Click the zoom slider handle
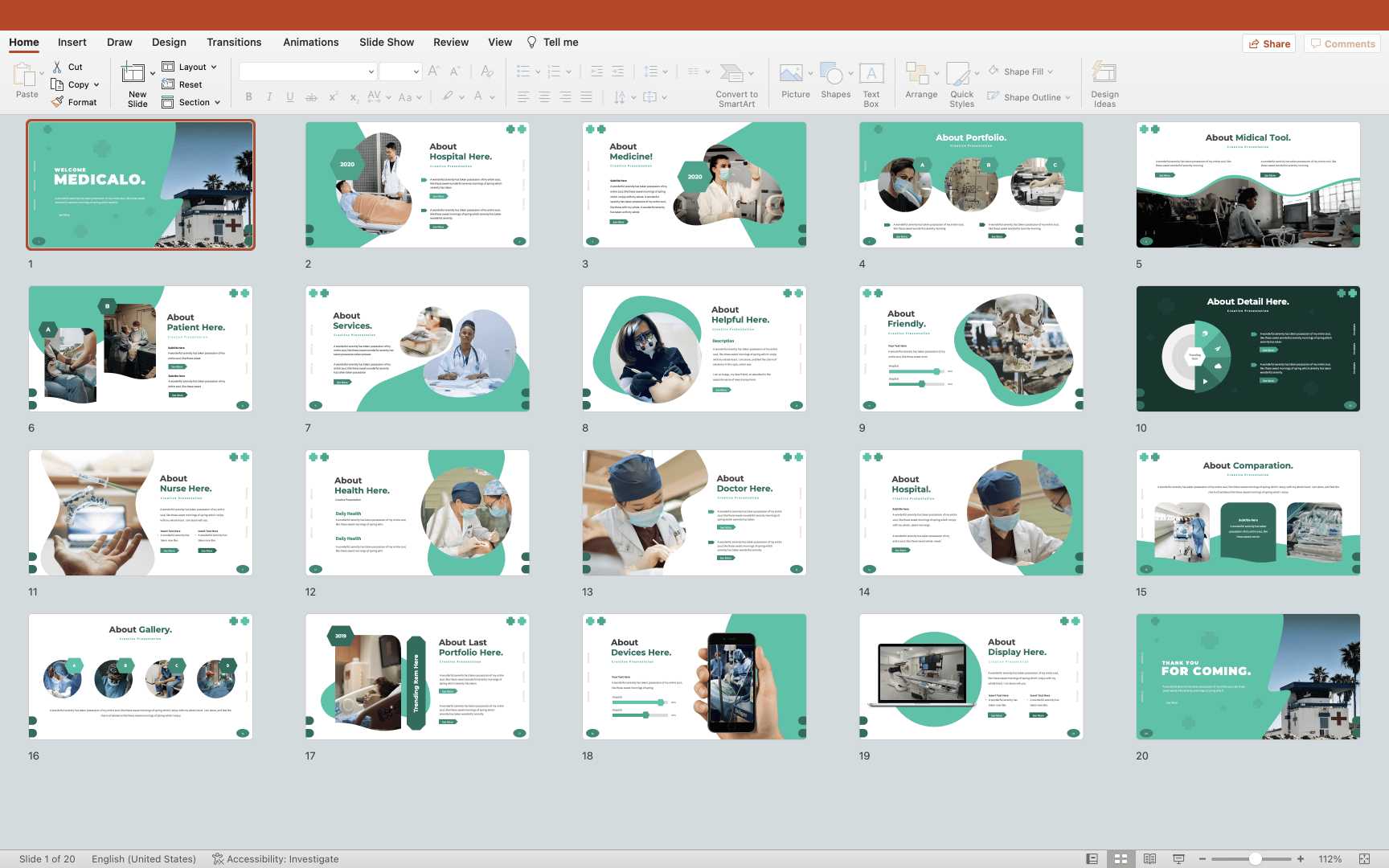This screenshot has width=1389, height=868. click(1255, 858)
